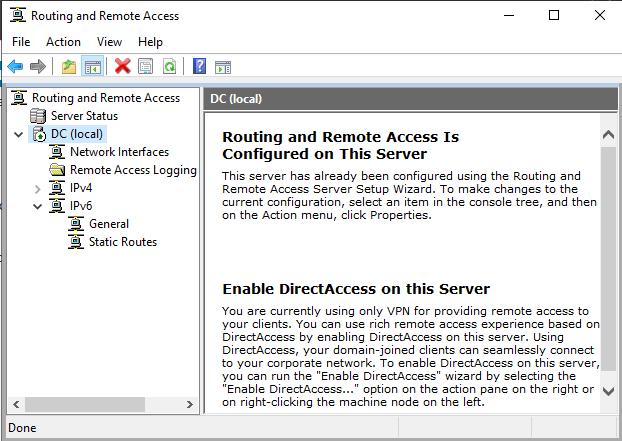Toggle Show/Hide Action Pane toolbar button

222,66
